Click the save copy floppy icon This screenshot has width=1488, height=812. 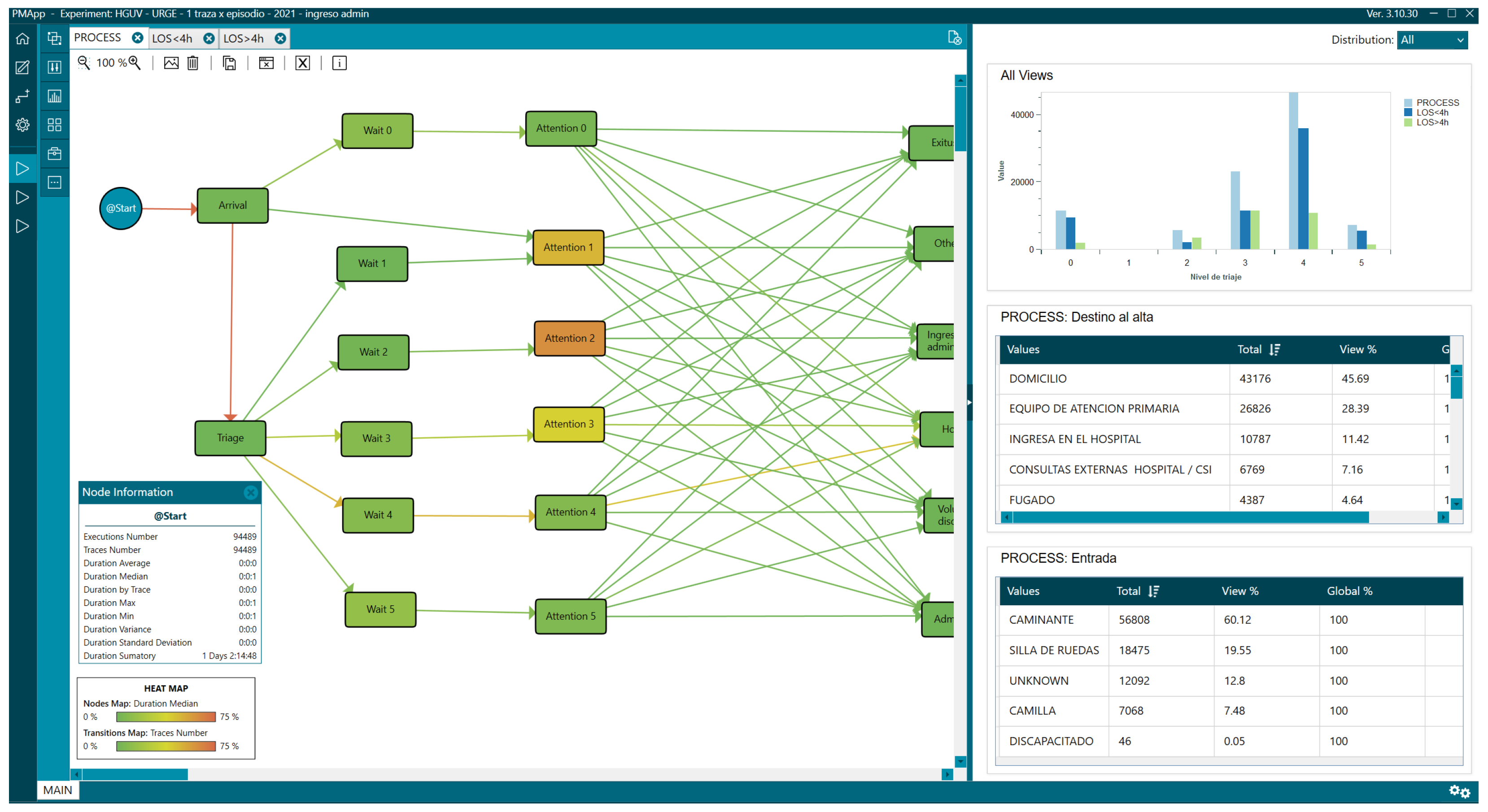coord(229,63)
